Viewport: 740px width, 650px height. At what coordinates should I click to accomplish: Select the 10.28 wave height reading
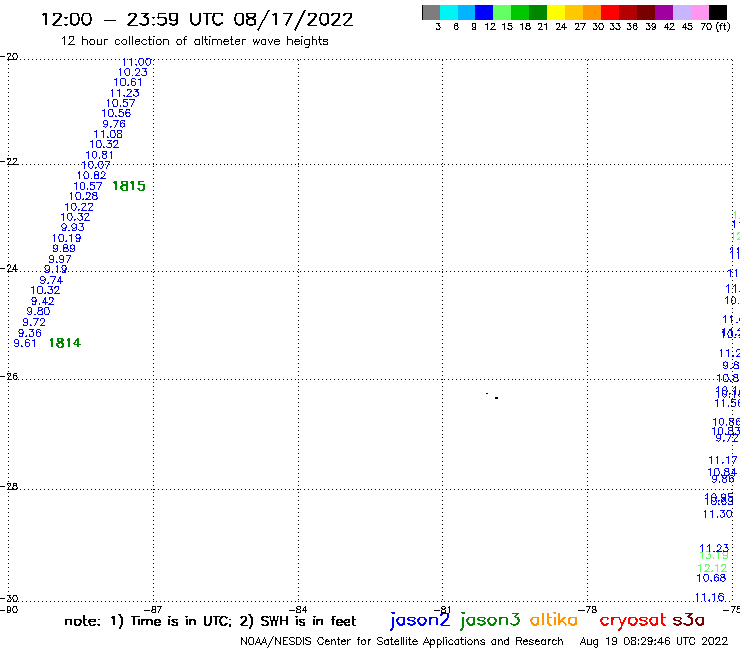click(x=84, y=196)
